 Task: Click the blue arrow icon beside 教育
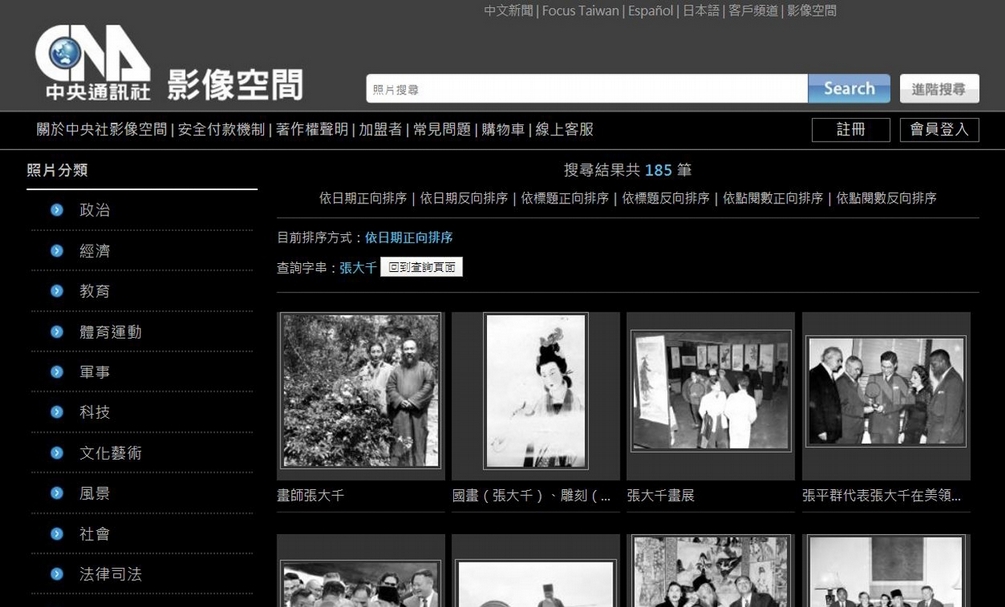tap(57, 291)
